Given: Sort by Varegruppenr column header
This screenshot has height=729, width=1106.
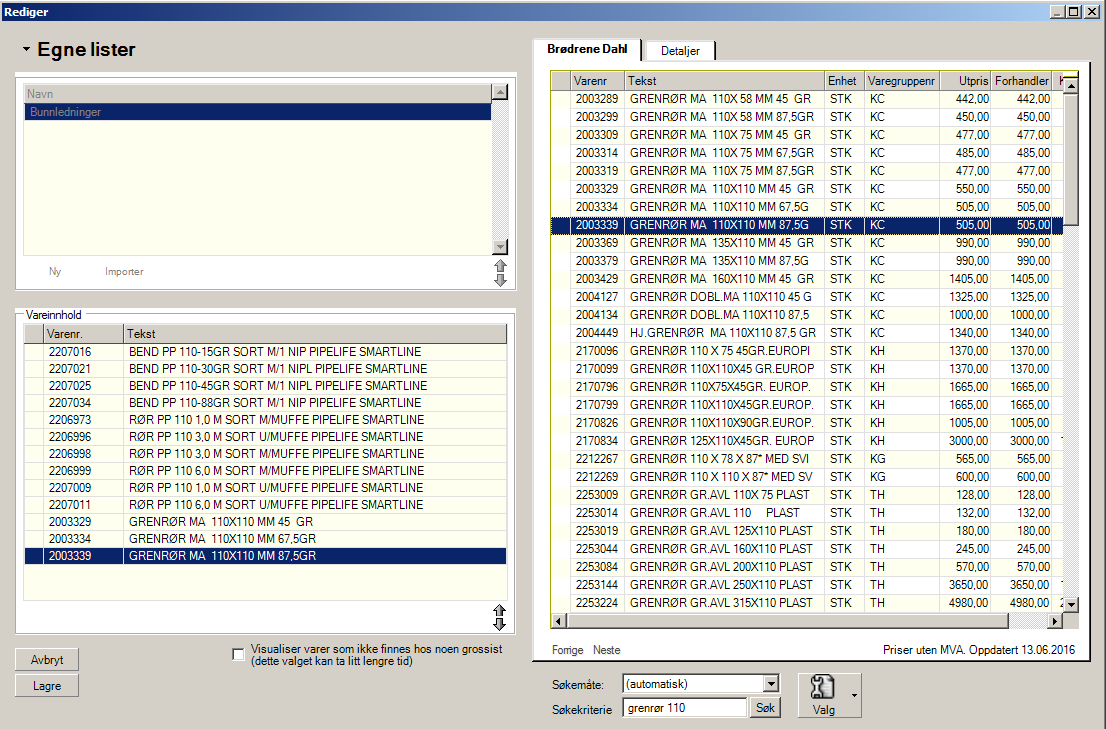Looking at the screenshot, I should tap(901, 81).
